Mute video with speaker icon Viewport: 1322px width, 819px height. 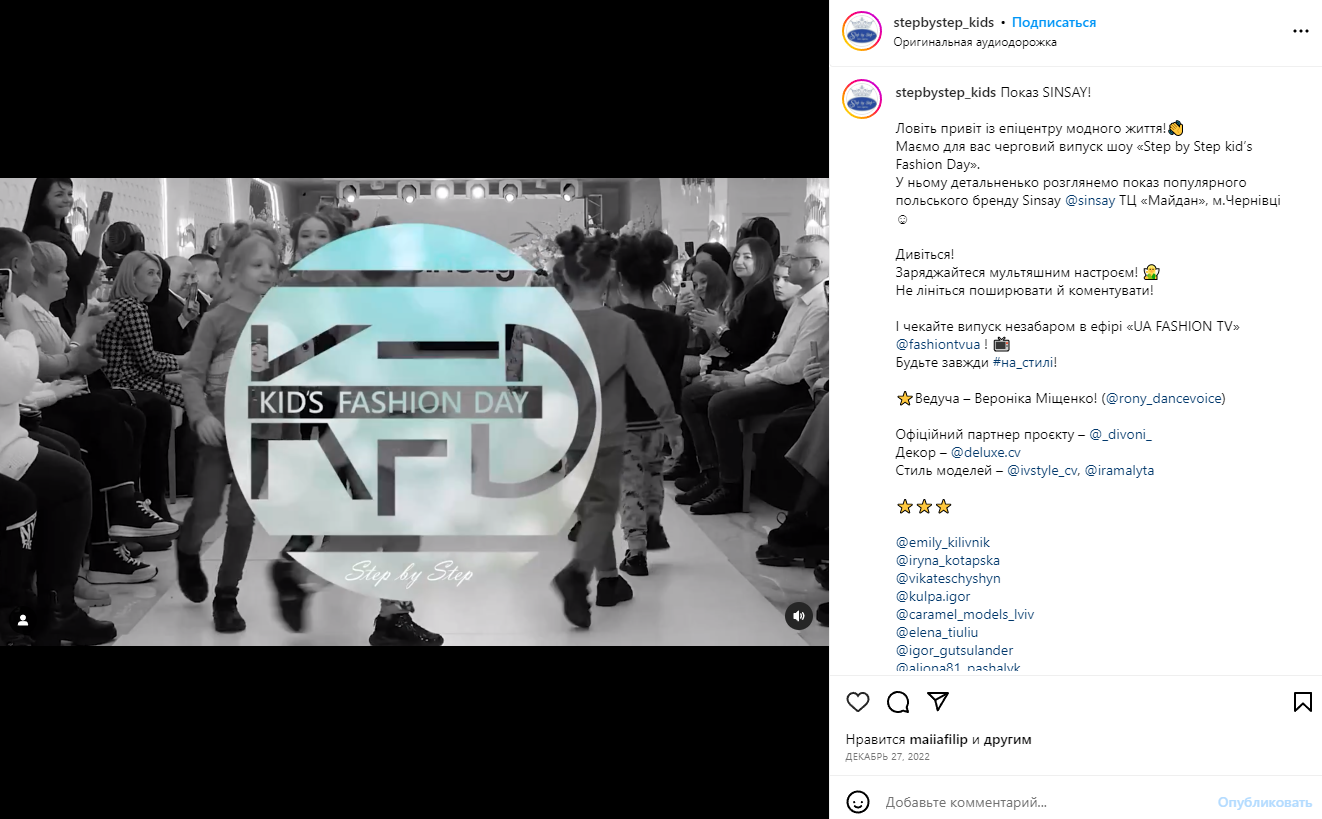coord(798,616)
